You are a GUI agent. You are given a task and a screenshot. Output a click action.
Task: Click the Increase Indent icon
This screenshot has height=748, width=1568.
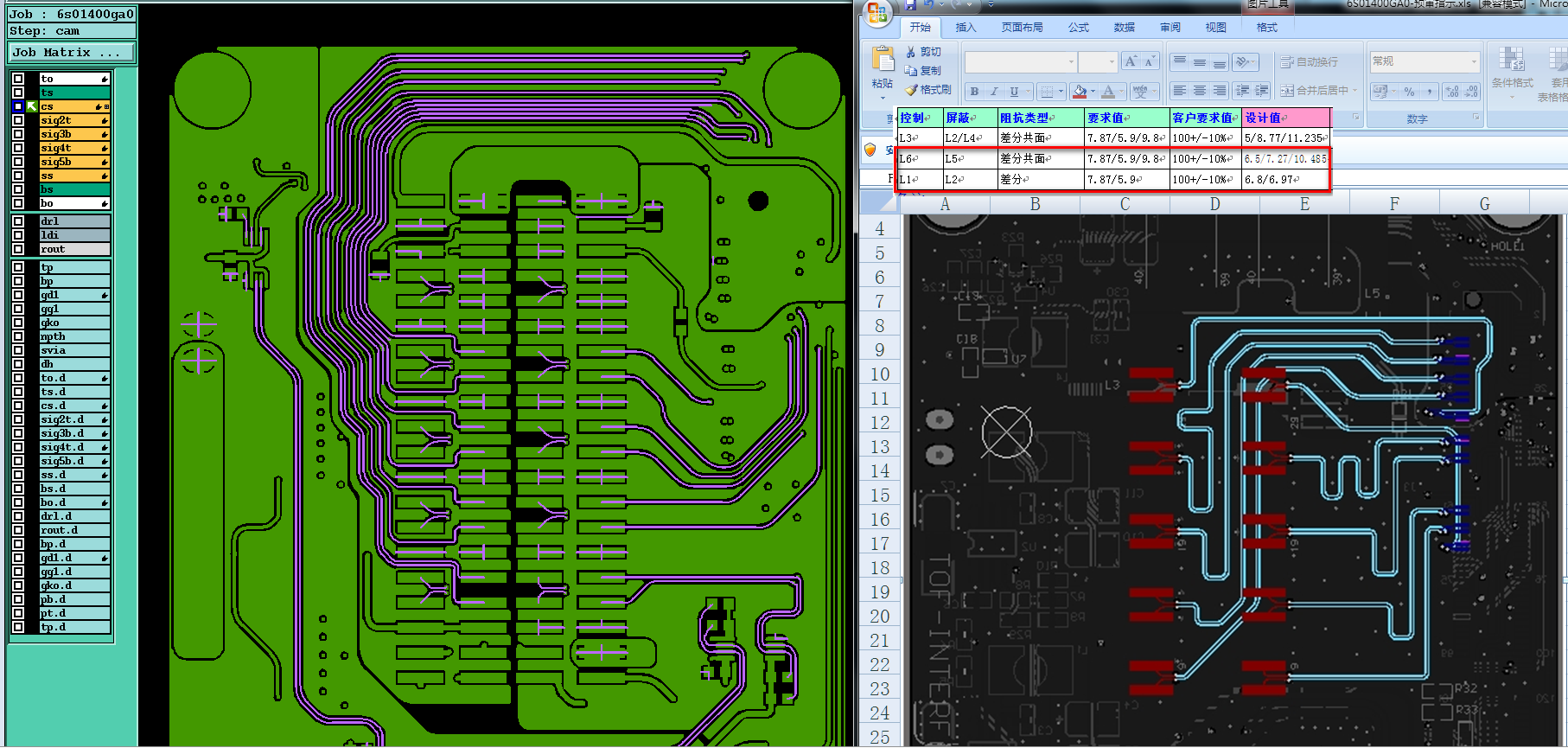(1261, 90)
